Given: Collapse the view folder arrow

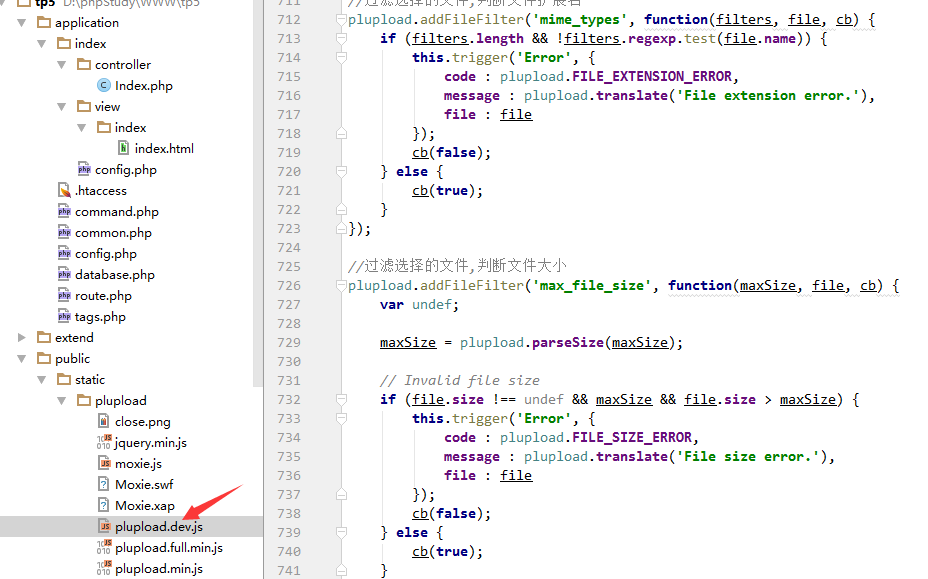Looking at the screenshot, I should pos(62,107).
